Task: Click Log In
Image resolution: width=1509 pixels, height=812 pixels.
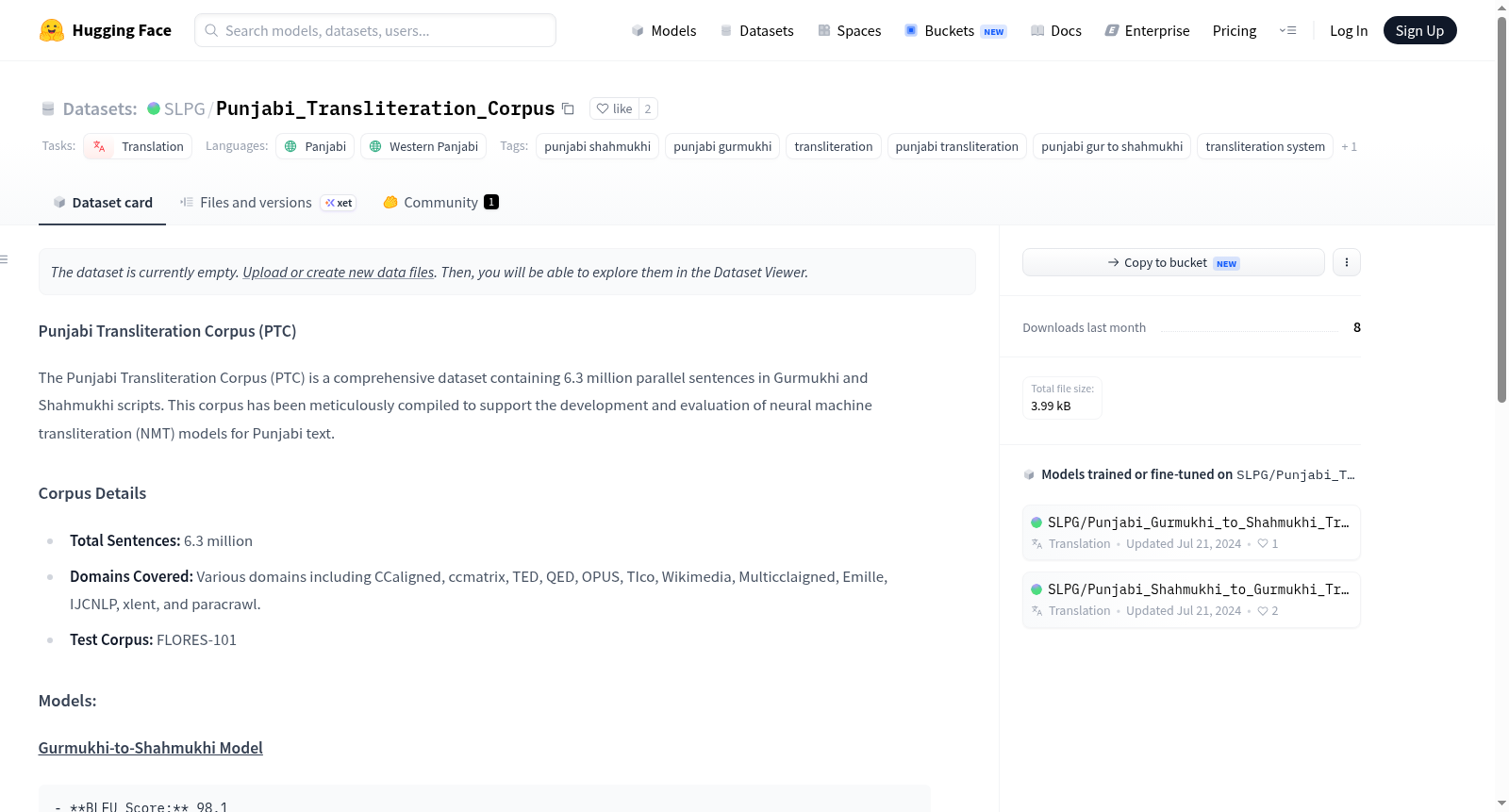Action: click(1349, 30)
